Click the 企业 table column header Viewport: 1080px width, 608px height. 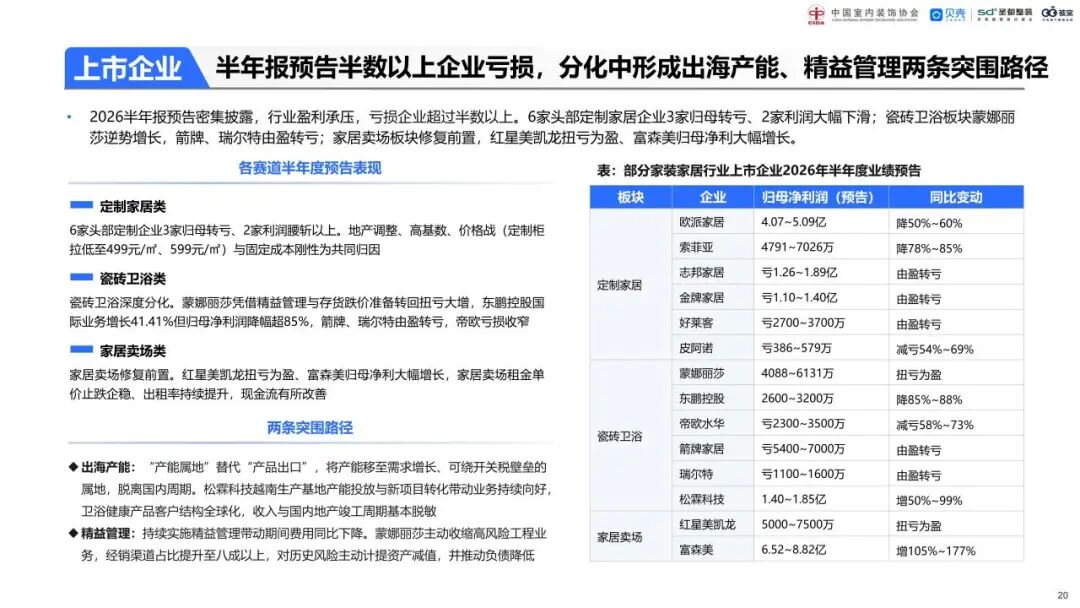click(712, 198)
